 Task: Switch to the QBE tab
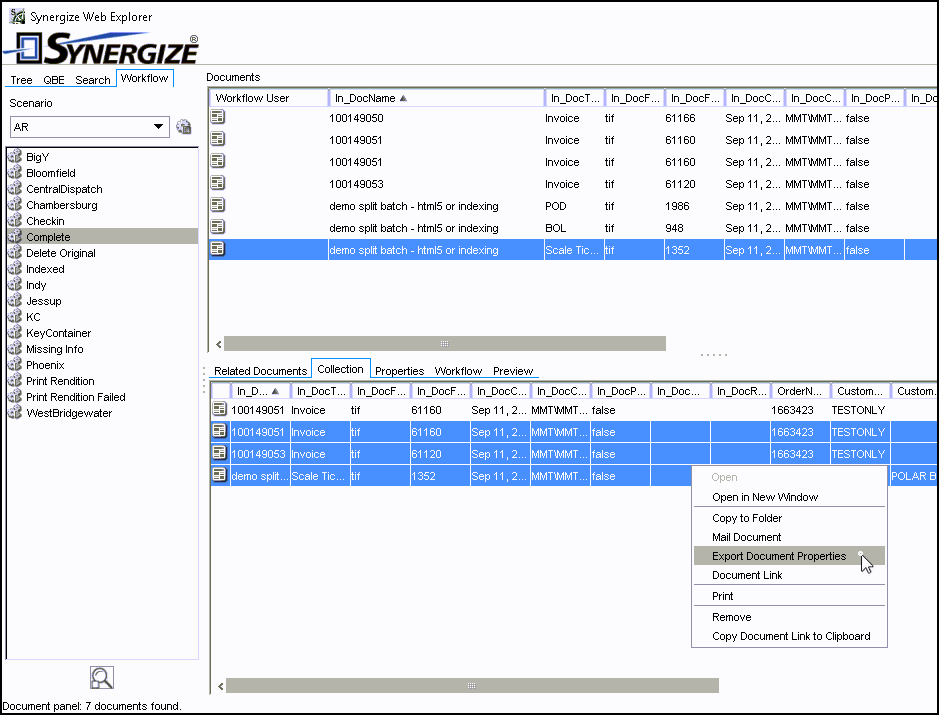[x=54, y=80]
